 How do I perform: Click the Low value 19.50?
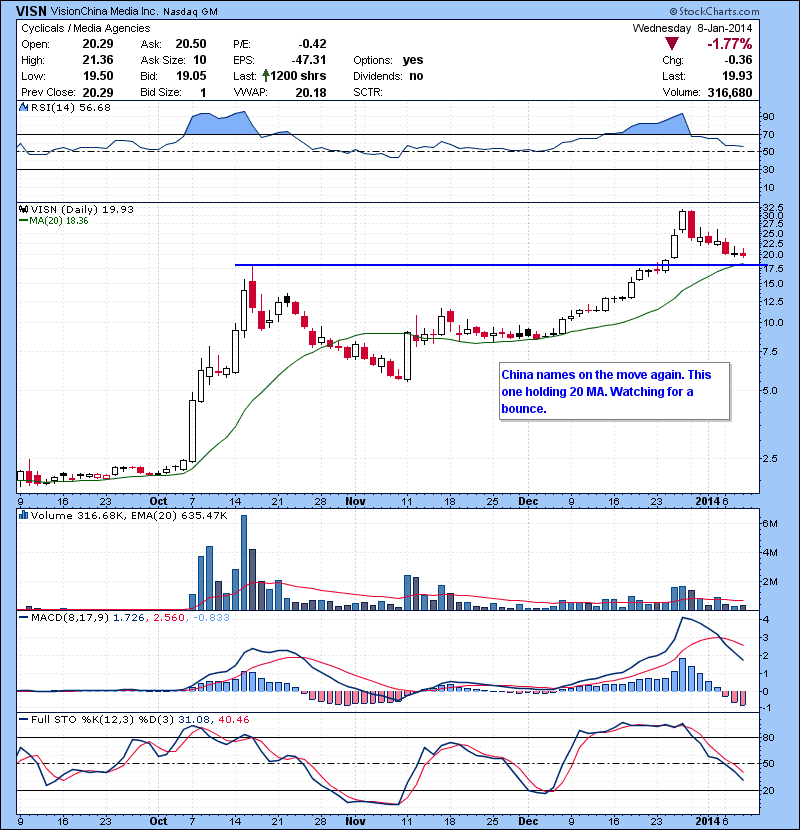point(98,76)
